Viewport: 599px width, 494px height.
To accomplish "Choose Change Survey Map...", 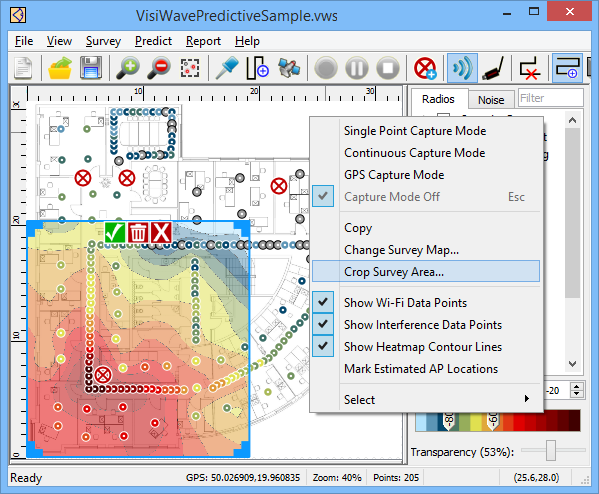I will 426,250.
